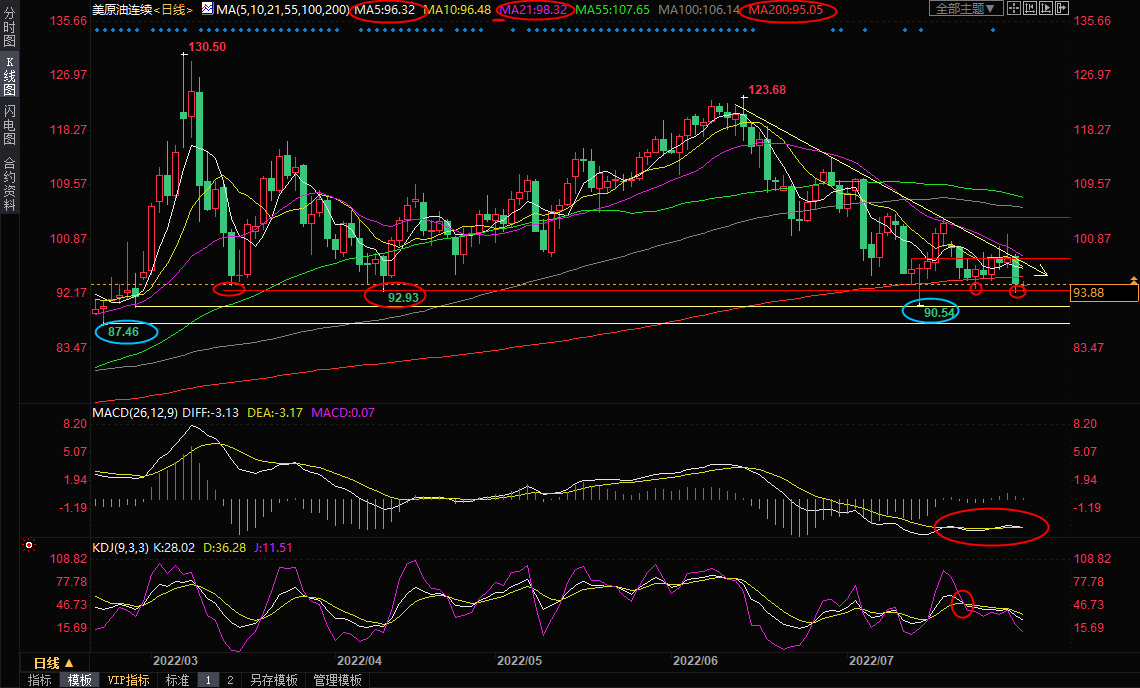The width and height of the screenshot is (1140, 688).
Task: Toggle template number 1
Action: (x=208, y=680)
